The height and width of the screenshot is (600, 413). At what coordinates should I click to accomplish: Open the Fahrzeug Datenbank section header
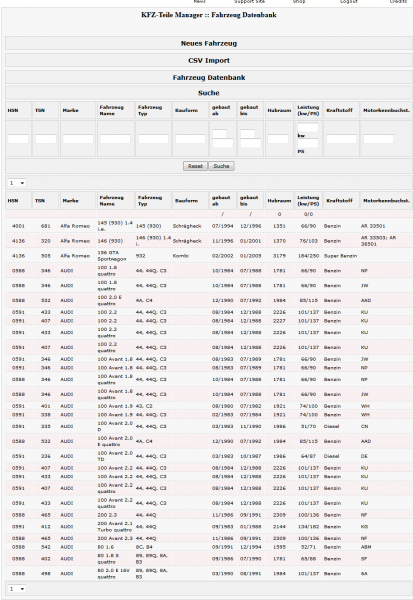tap(209, 78)
